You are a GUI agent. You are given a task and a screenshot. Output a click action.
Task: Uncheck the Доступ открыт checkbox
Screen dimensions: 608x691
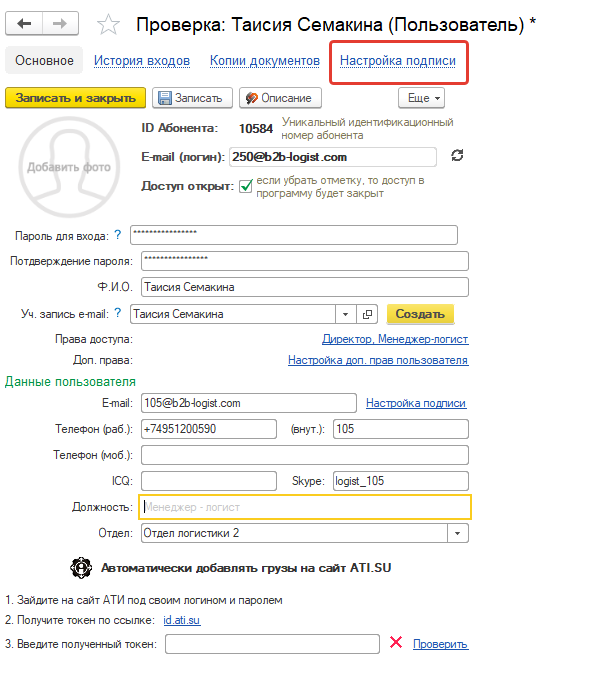coord(246,186)
